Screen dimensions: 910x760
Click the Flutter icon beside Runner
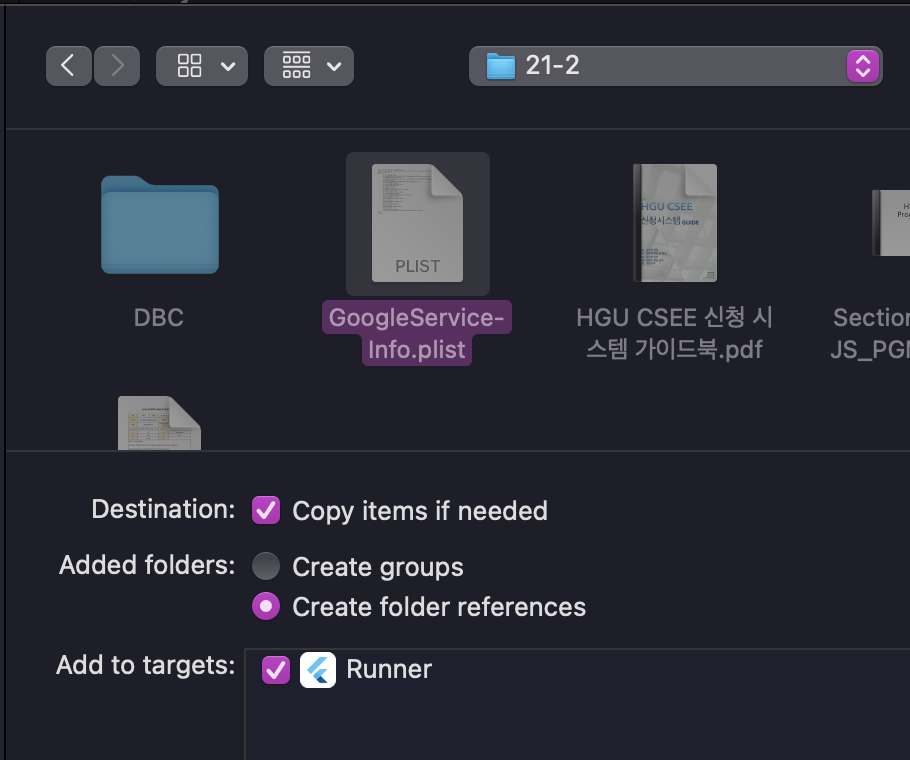[x=318, y=669]
